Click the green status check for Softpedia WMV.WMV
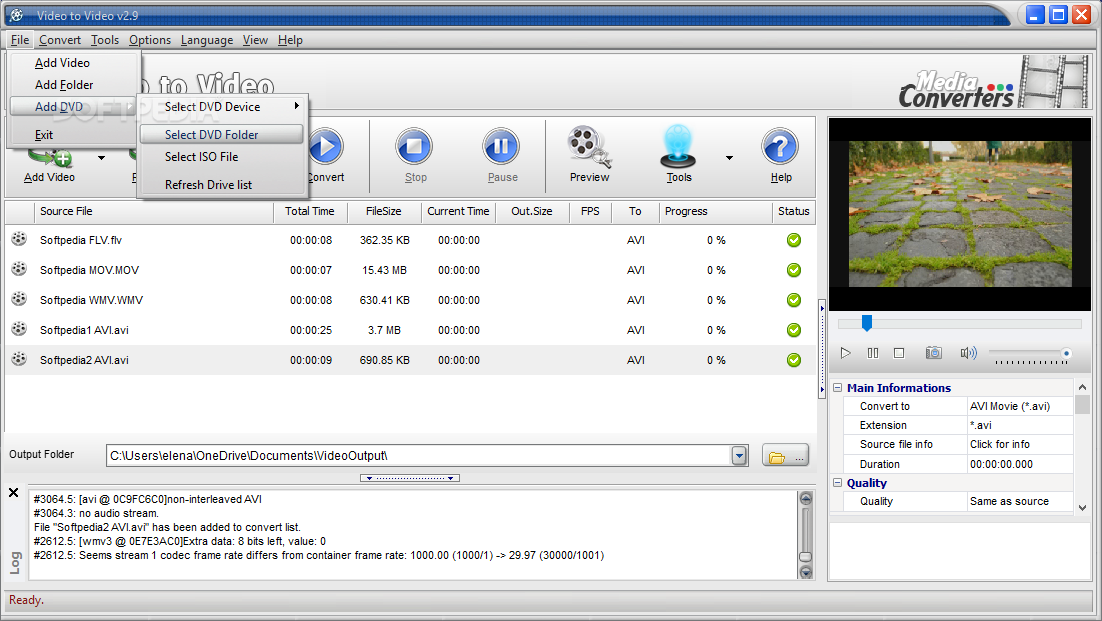 (793, 300)
